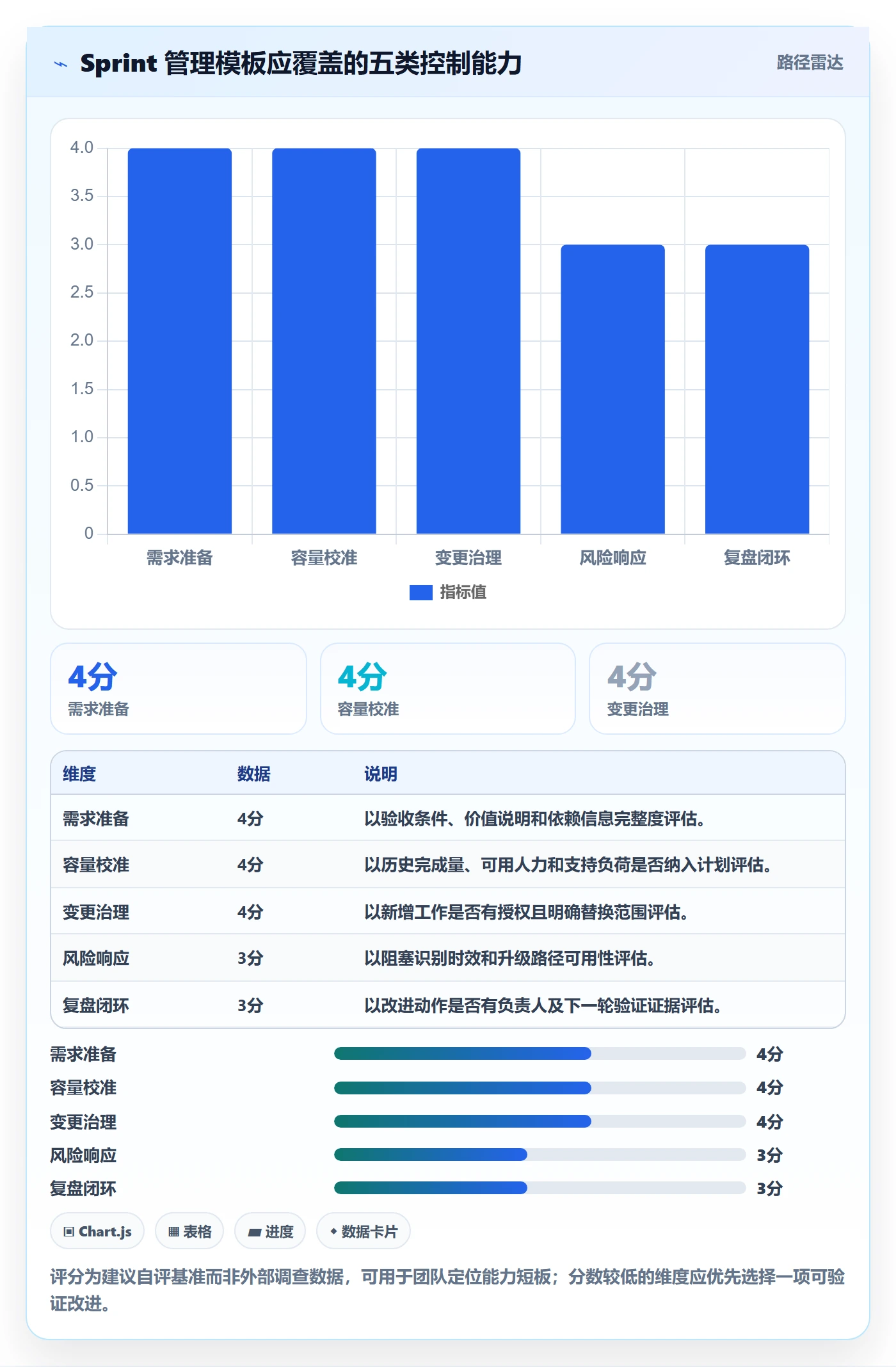Click the 需求准备 x-axis label
Image resolution: width=896 pixels, height=1367 pixels.
click(180, 558)
